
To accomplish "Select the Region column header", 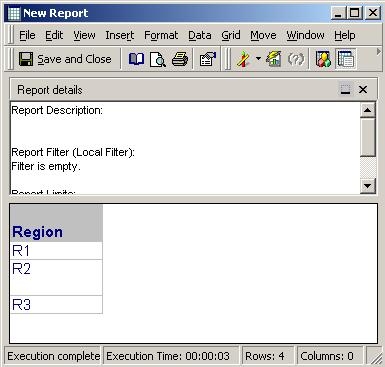I will click(56, 223).
